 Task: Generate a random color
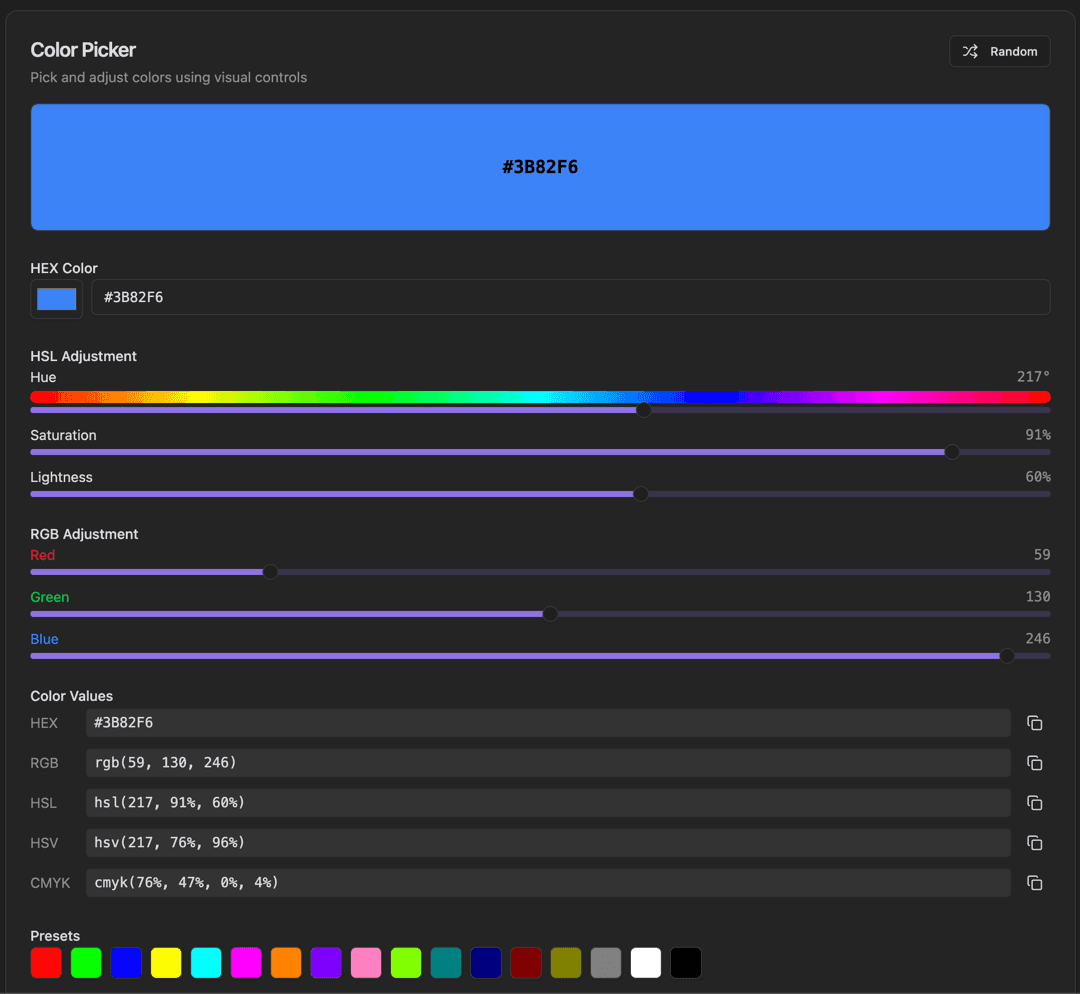(x=1000, y=51)
